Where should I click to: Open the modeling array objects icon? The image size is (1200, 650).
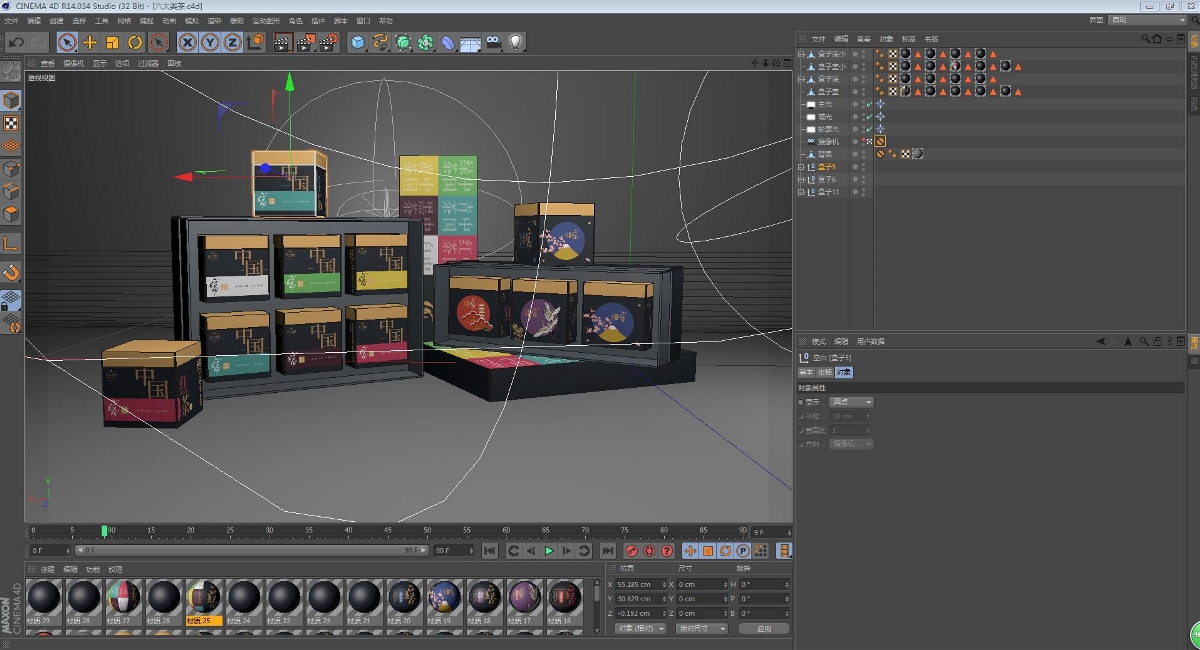pyautogui.click(x=426, y=42)
